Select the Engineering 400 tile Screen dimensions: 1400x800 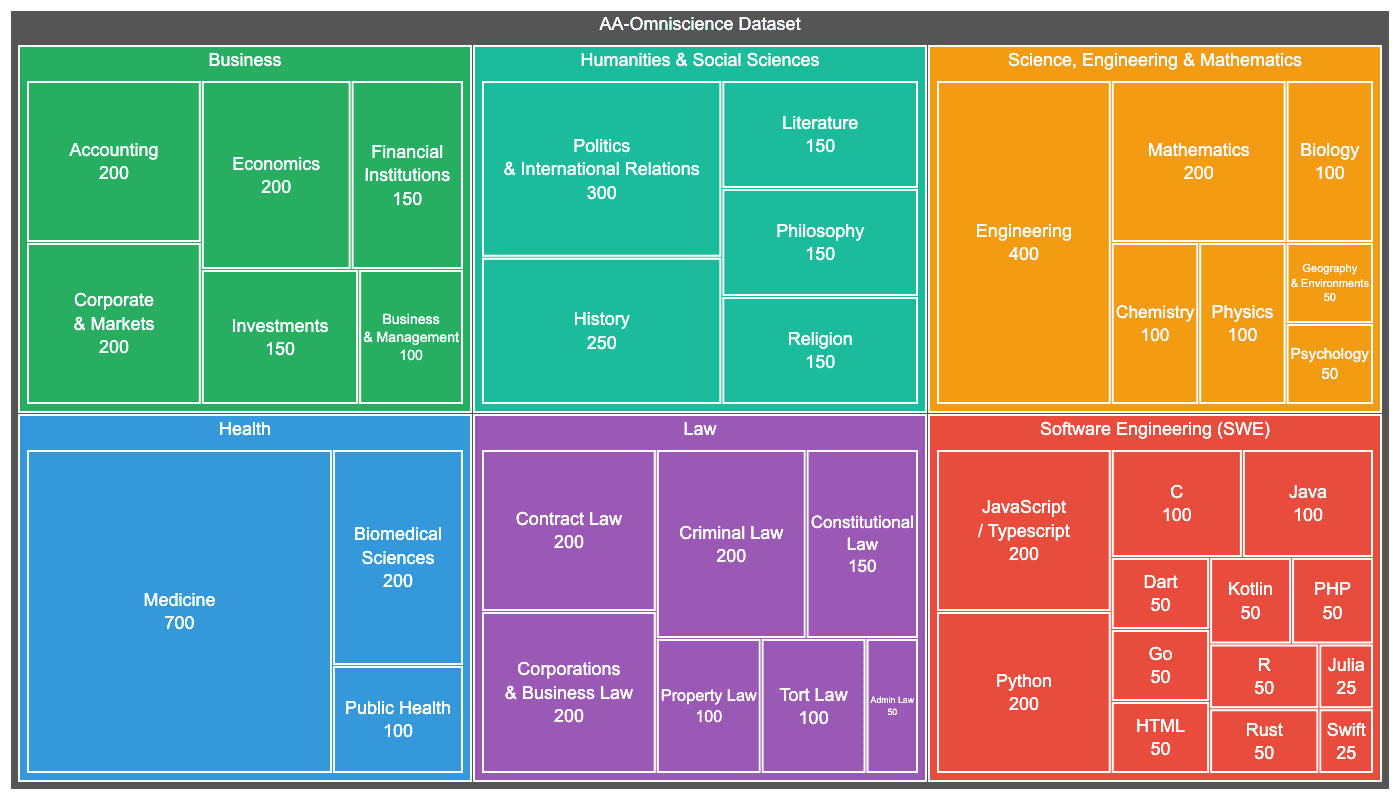tap(1023, 242)
